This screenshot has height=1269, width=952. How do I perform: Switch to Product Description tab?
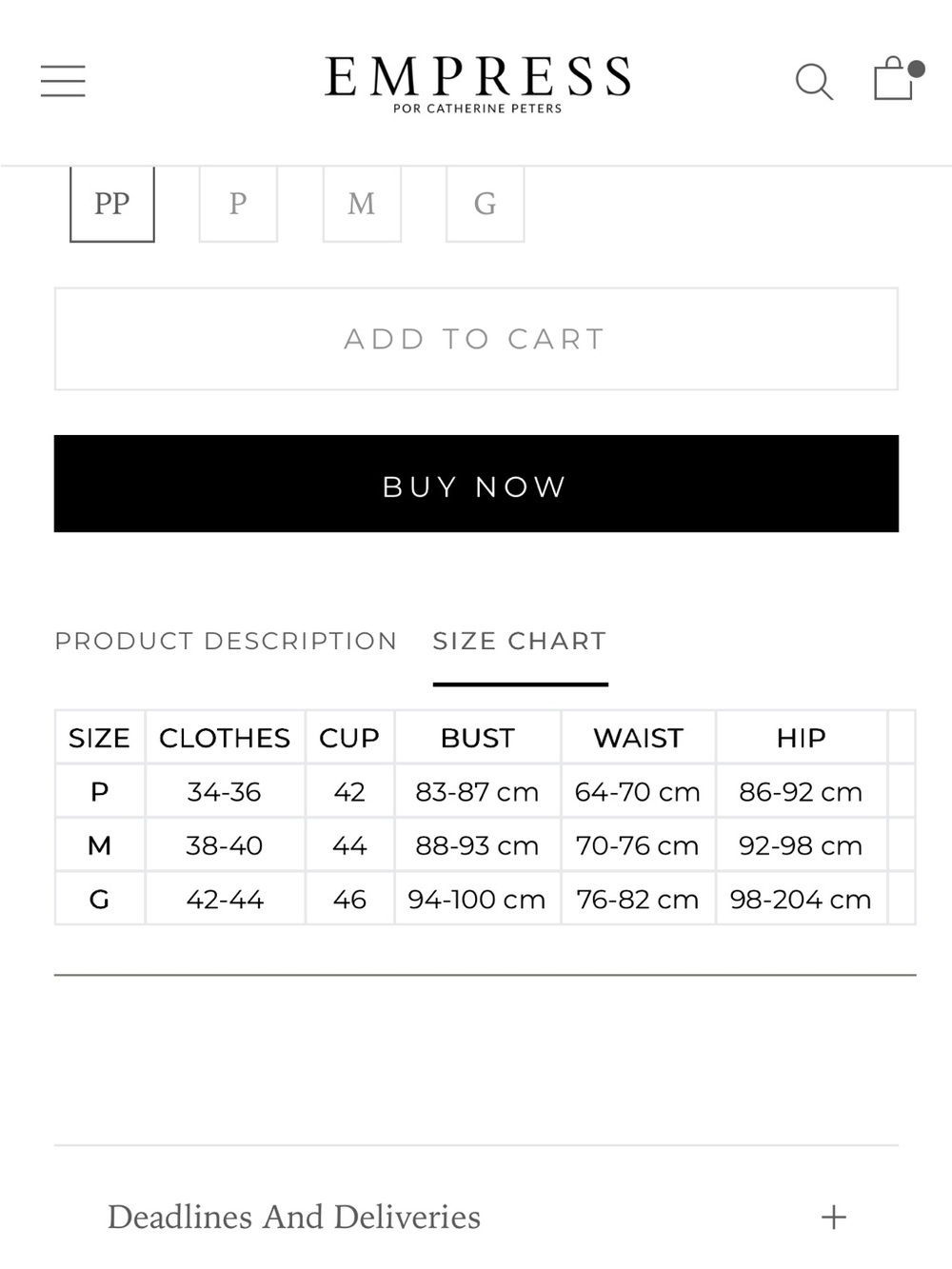pyautogui.click(x=226, y=641)
